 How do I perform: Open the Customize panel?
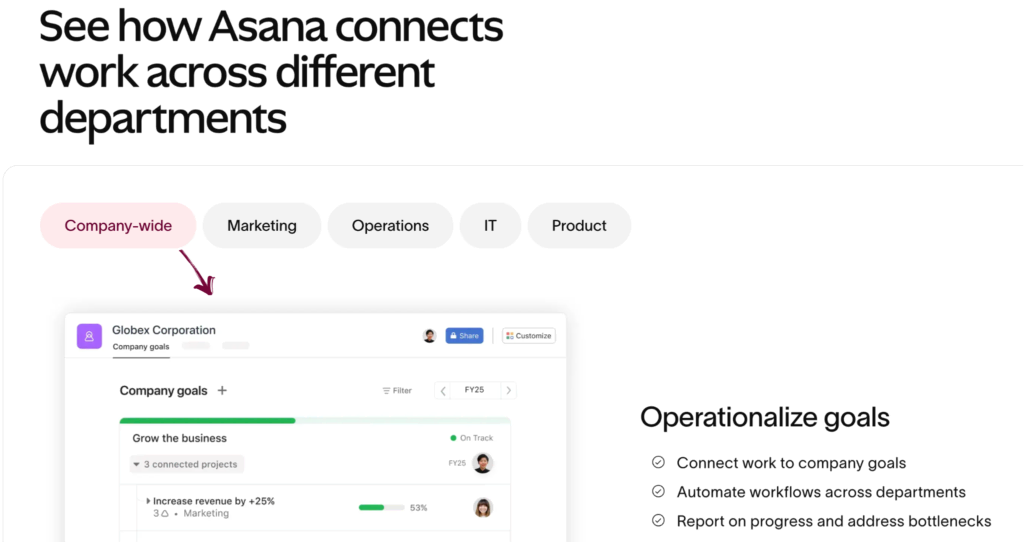click(528, 336)
